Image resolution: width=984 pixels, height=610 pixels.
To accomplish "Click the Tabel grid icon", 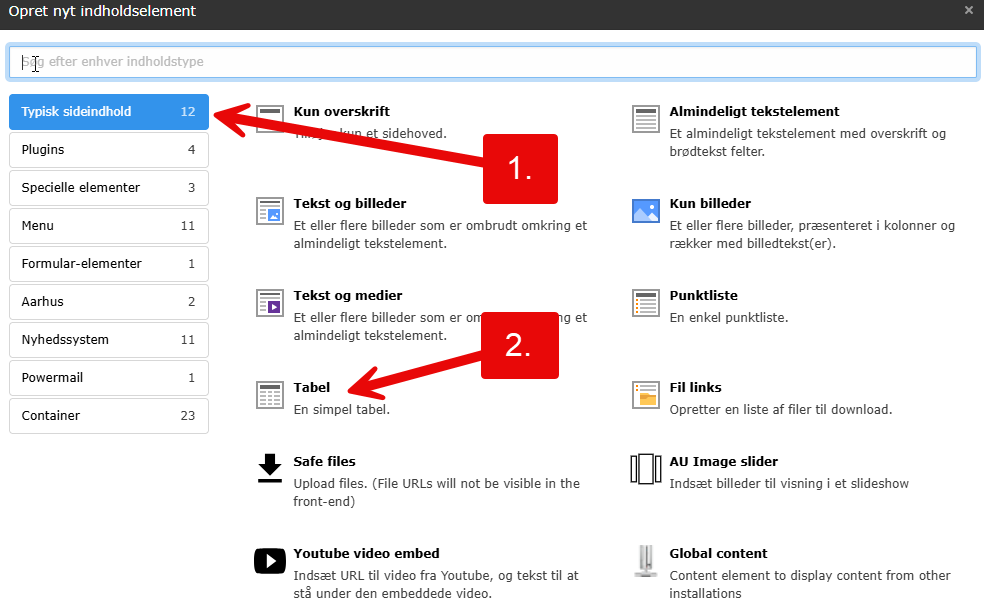I will coord(270,394).
